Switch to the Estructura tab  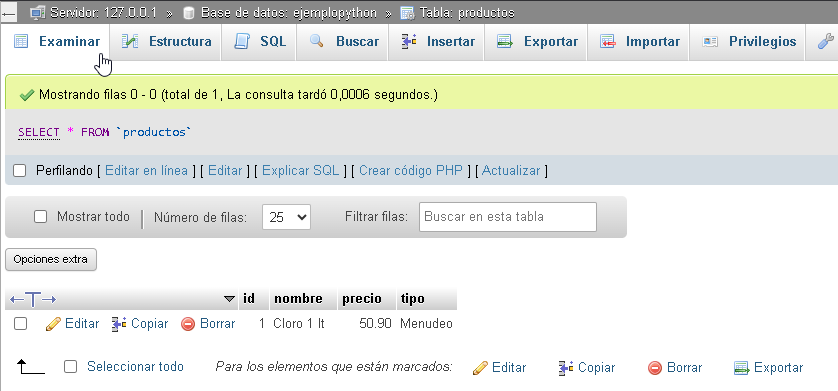coord(166,42)
